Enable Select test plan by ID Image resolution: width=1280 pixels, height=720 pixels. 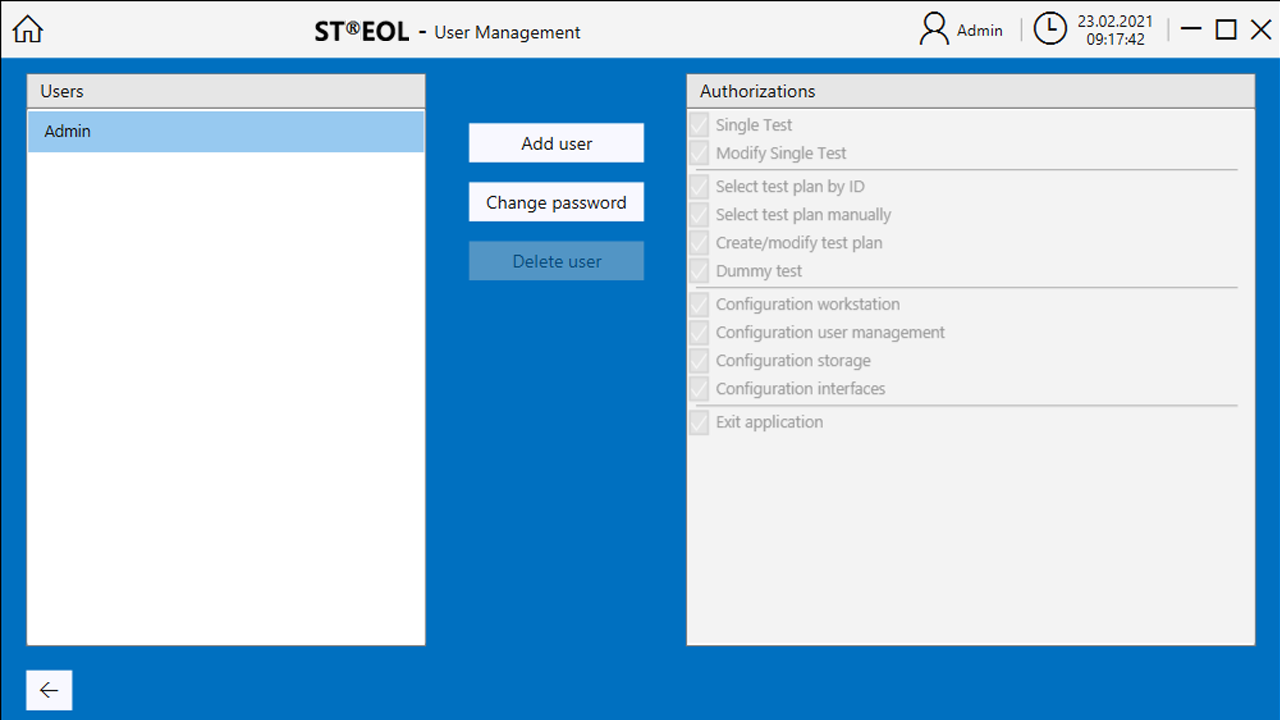(x=699, y=187)
